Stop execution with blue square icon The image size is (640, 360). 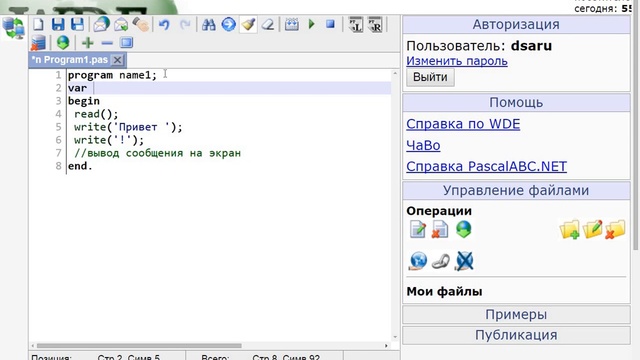[x=331, y=24]
